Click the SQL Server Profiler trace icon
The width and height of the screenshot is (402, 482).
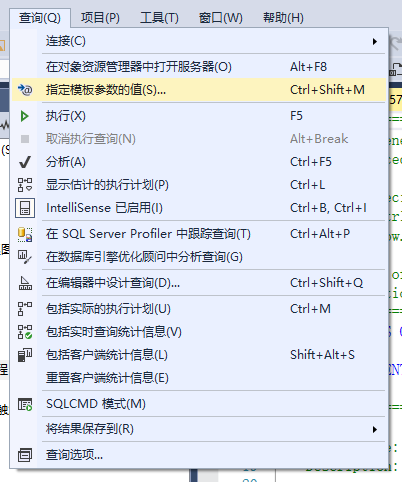[25, 234]
